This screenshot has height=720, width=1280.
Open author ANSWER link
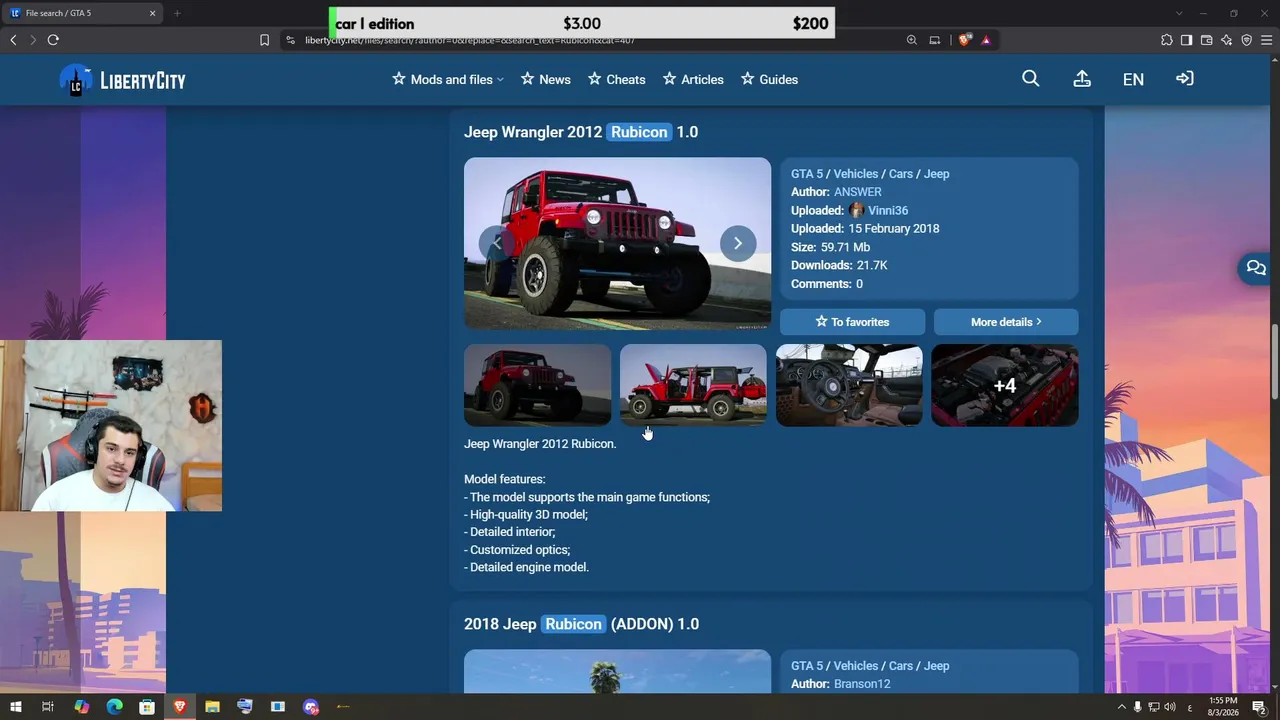[x=858, y=192]
